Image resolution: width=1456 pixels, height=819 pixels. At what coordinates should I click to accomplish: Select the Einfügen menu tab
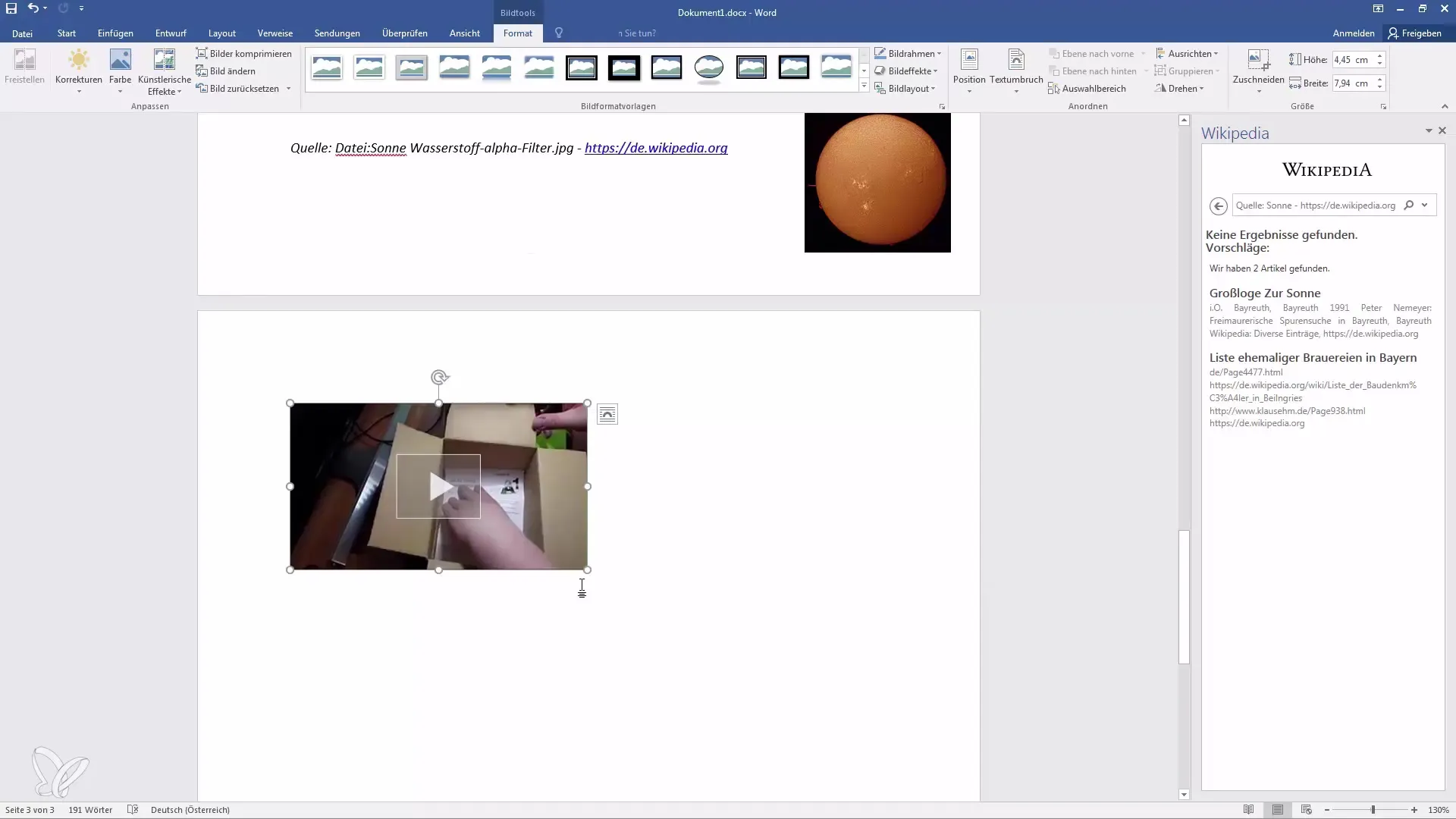click(115, 33)
